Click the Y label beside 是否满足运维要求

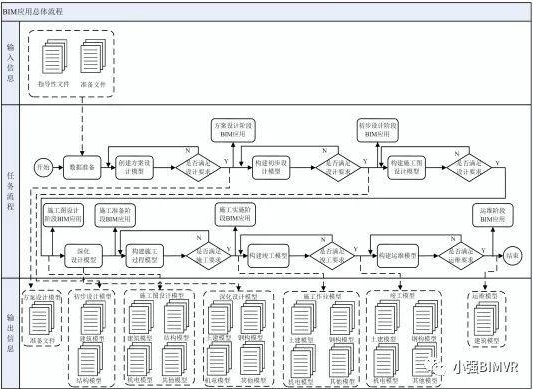coord(483,251)
